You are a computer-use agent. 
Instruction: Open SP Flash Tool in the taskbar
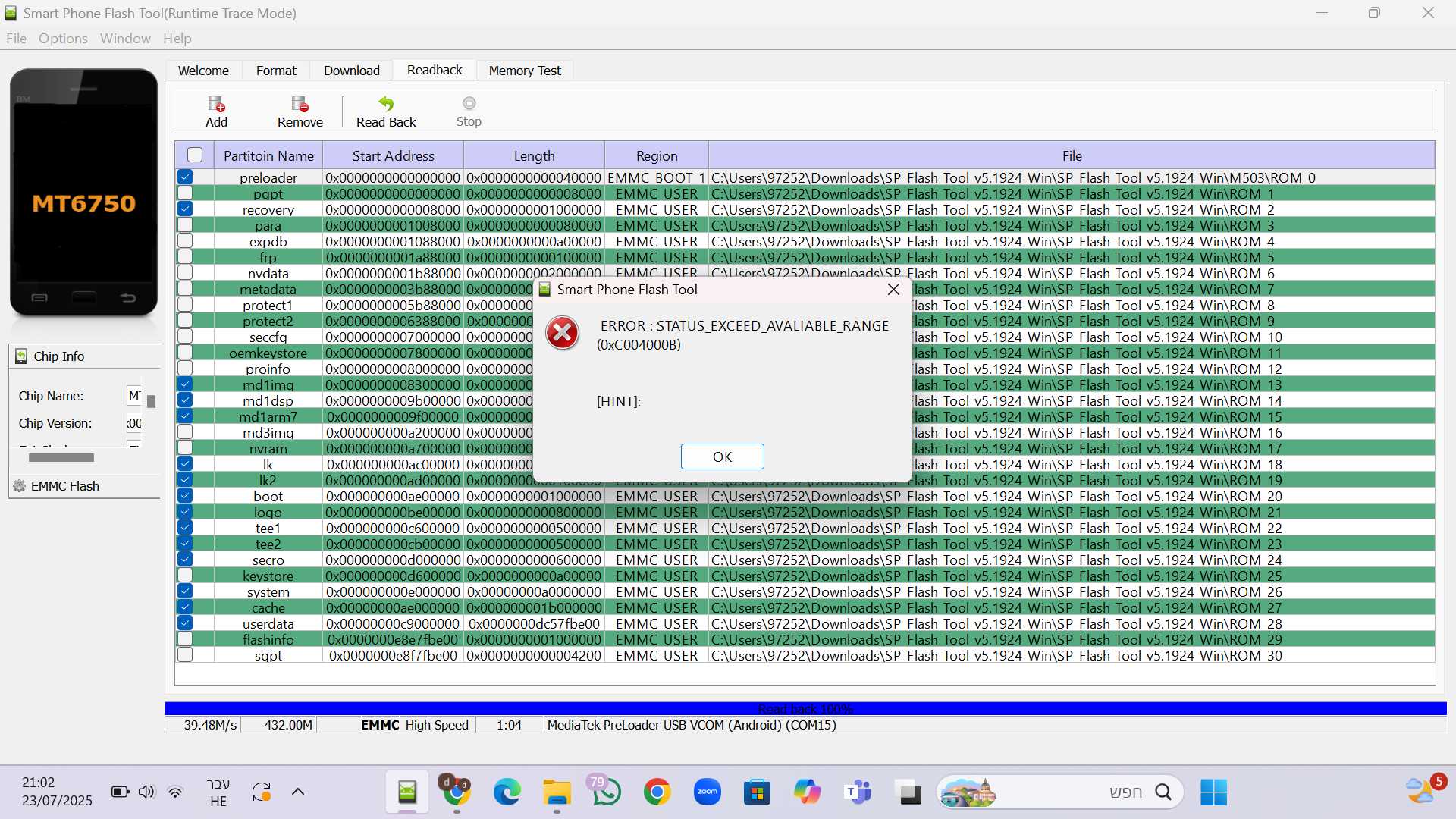(407, 792)
